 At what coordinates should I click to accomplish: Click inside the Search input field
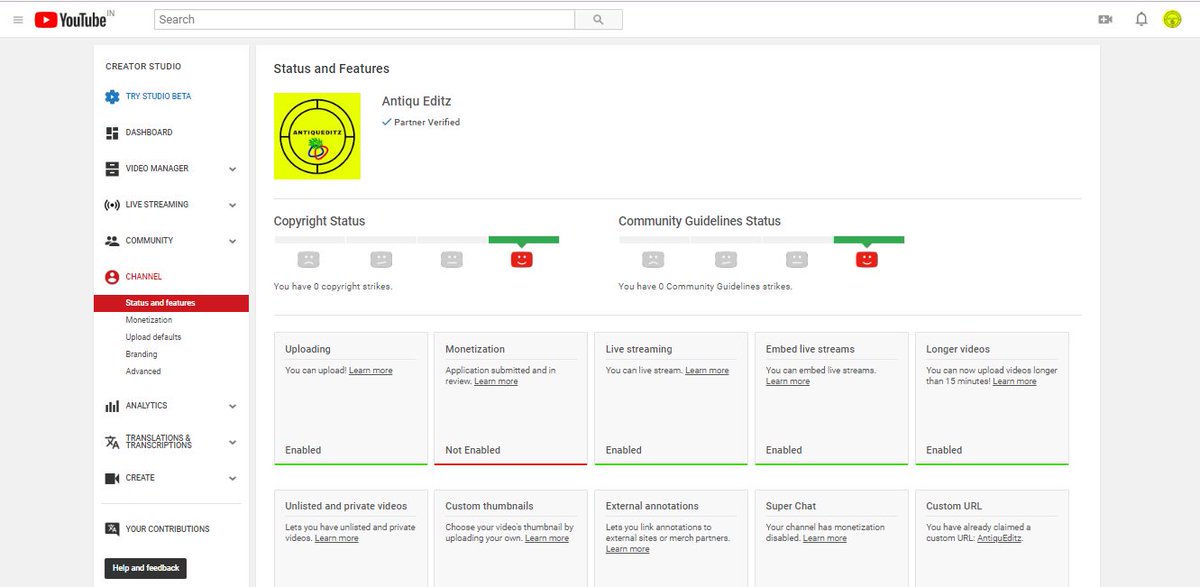(365, 19)
